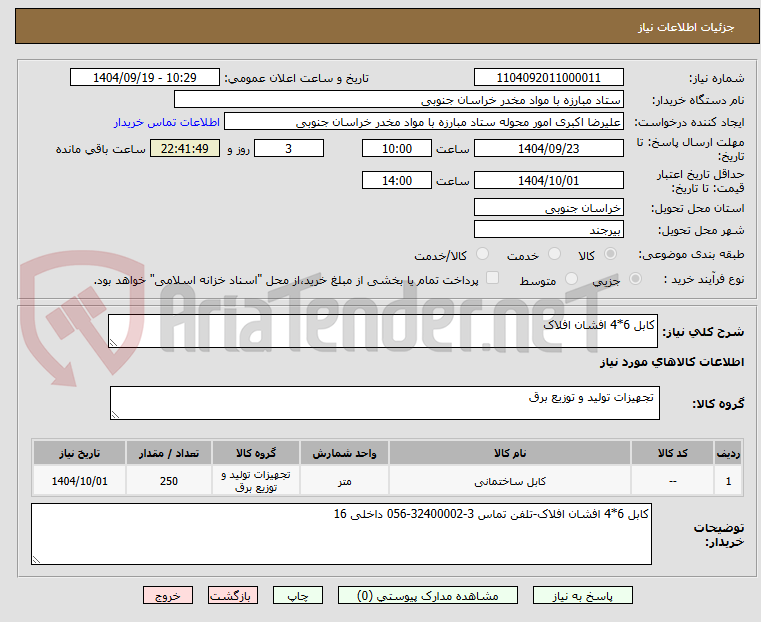The width and height of the screenshot is (761, 622).
Task: Open اطلاعات تماس خریدار link
Action: click(167, 122)
